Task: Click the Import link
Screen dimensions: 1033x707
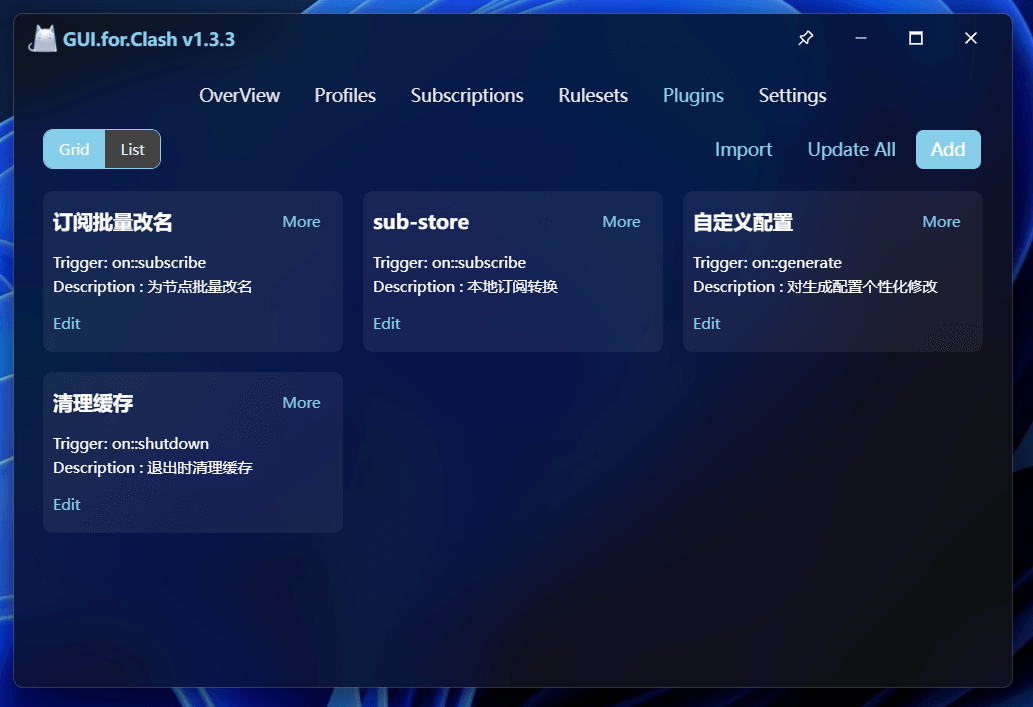Action: (743, 150)
